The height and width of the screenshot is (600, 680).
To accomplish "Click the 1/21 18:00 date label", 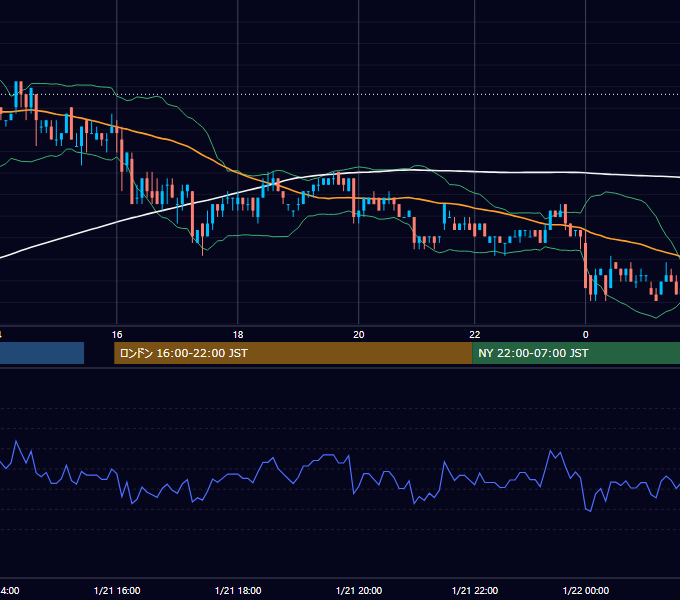I will 238,590.
